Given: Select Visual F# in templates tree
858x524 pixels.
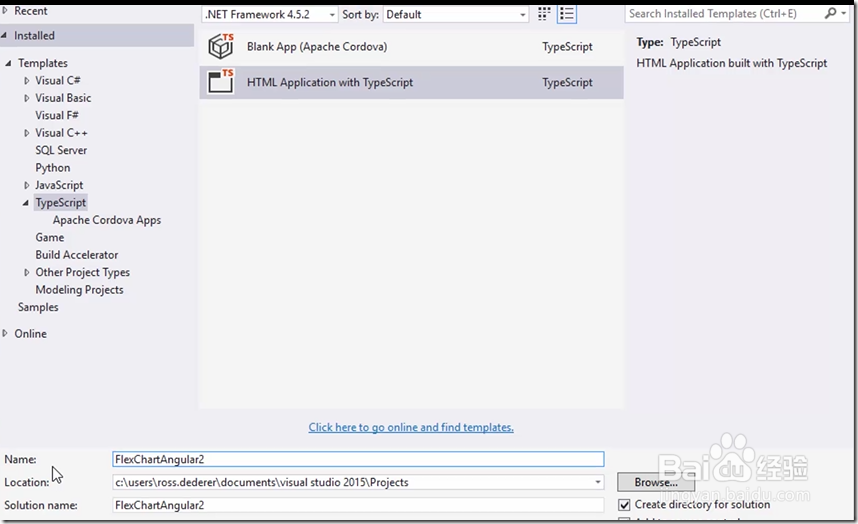Looking at the screenshot, I should pyautogui.click(x=57, y=115).
